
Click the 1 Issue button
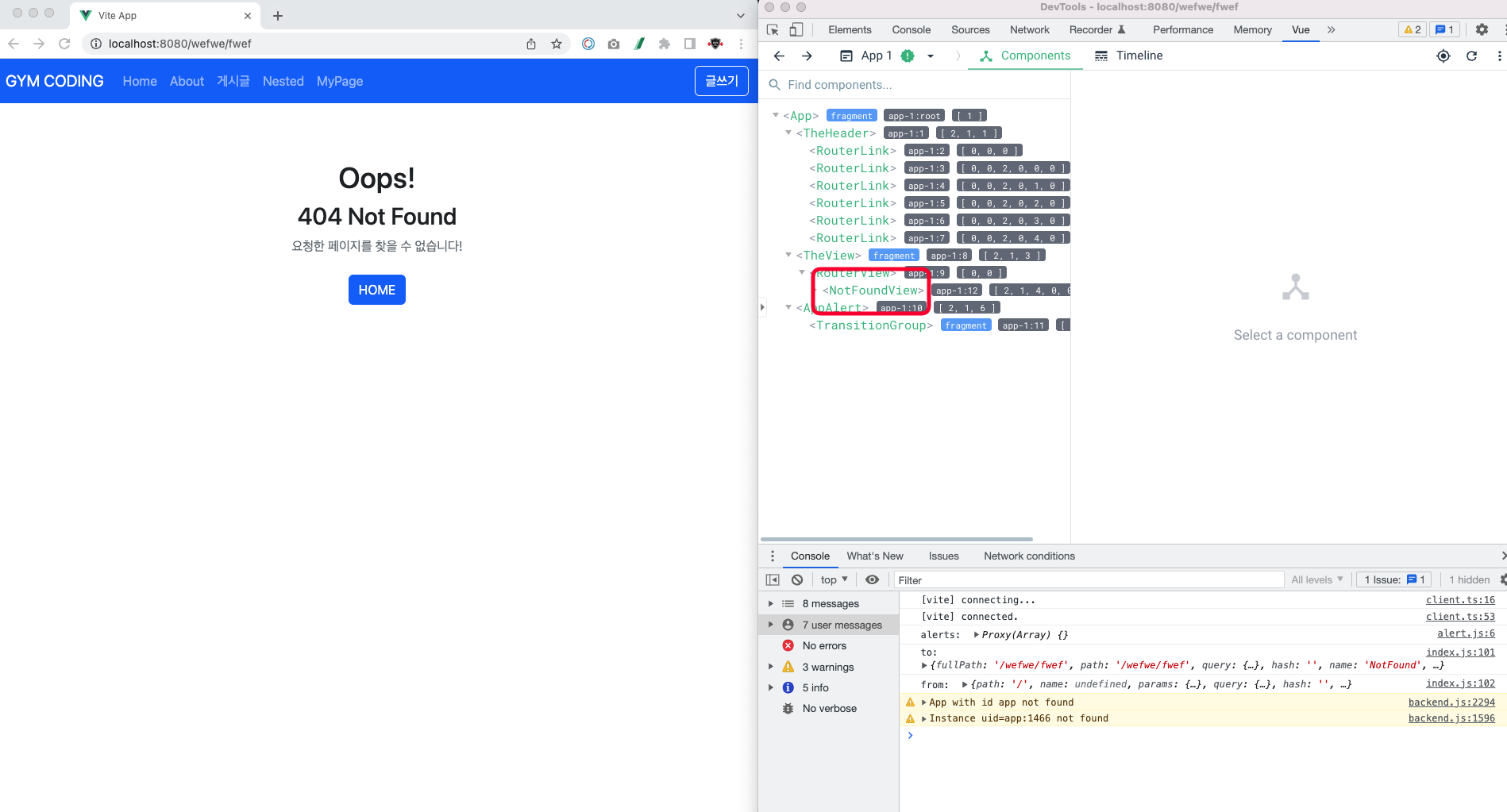tap(1394, 580)
